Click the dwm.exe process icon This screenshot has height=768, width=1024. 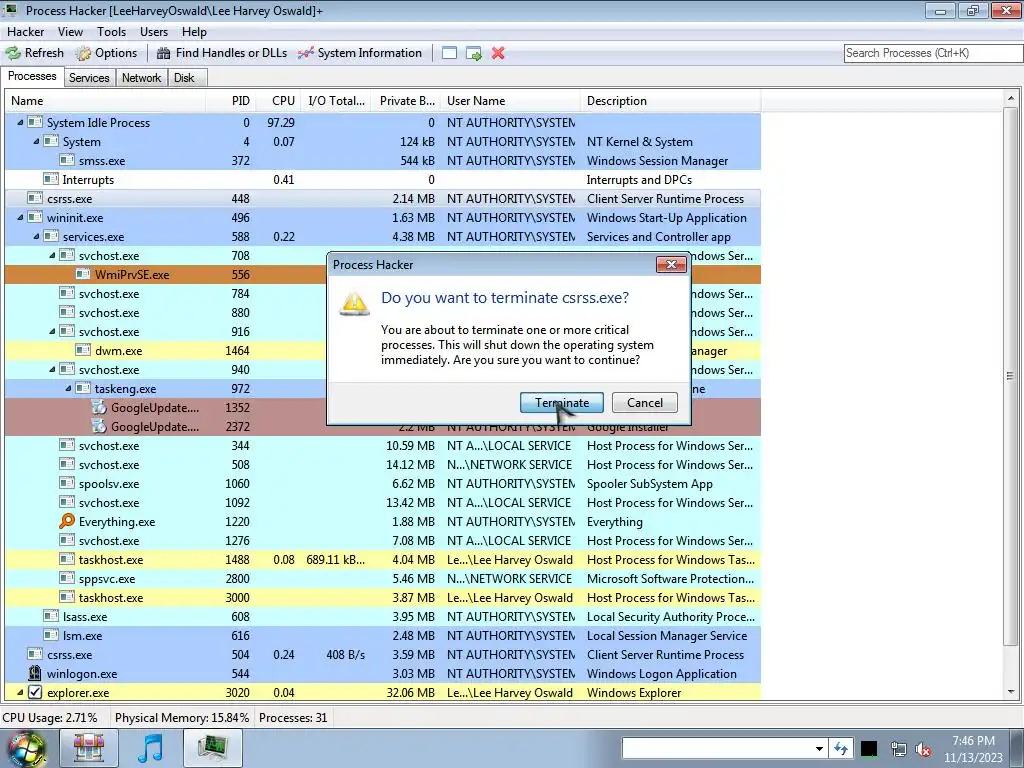pyautogui.click(x=83, y=350)
